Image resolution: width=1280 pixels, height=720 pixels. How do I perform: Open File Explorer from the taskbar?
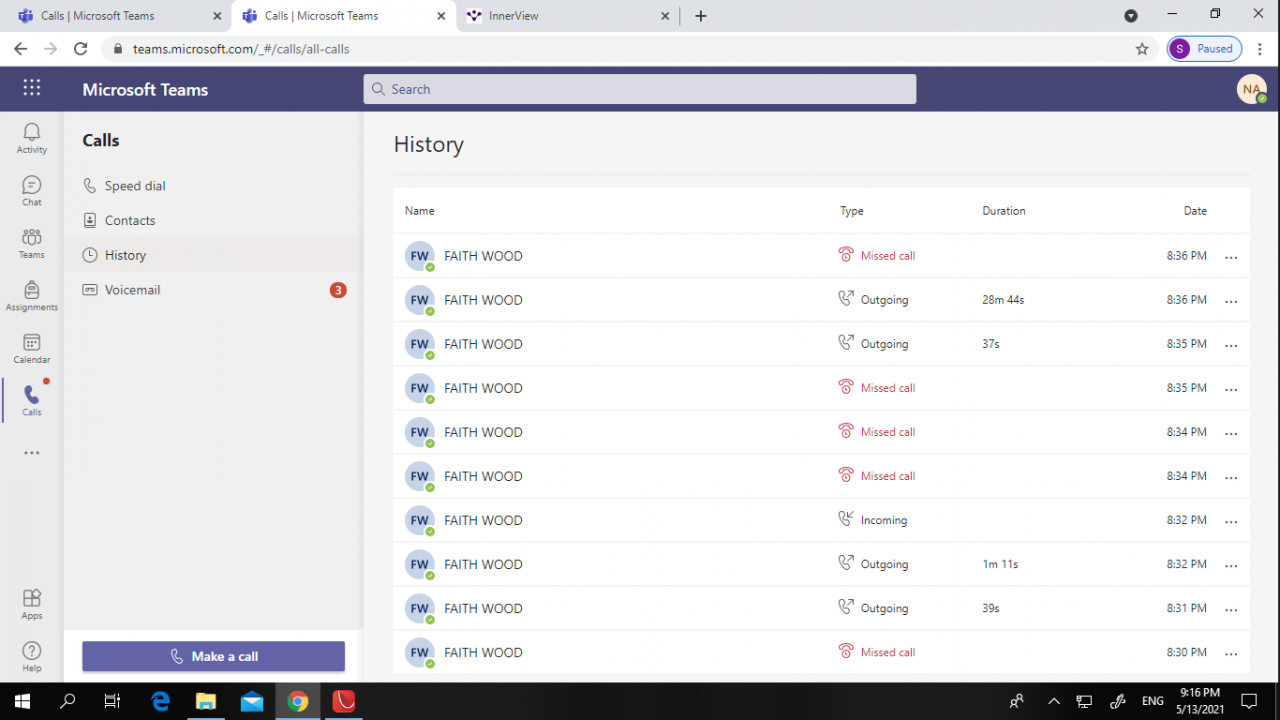pos(206,701)
